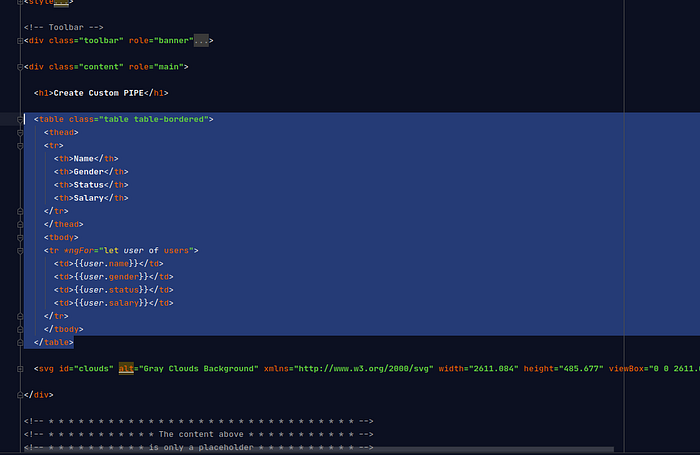Collapse the div class="content" block
Screen dimensions: 700x455
pyautogui.click(x=20, y=67)
